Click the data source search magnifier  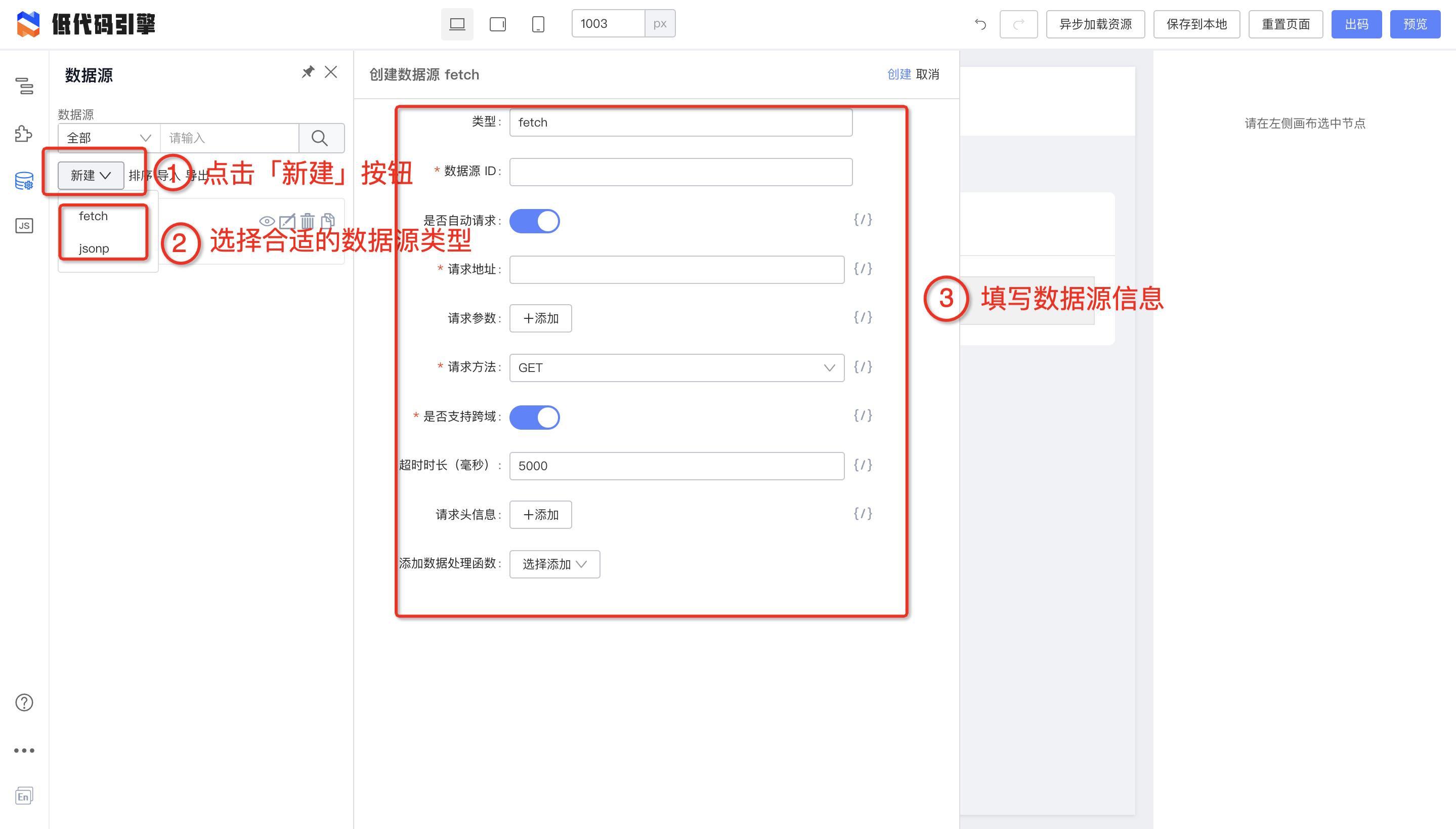pos(320,138)
